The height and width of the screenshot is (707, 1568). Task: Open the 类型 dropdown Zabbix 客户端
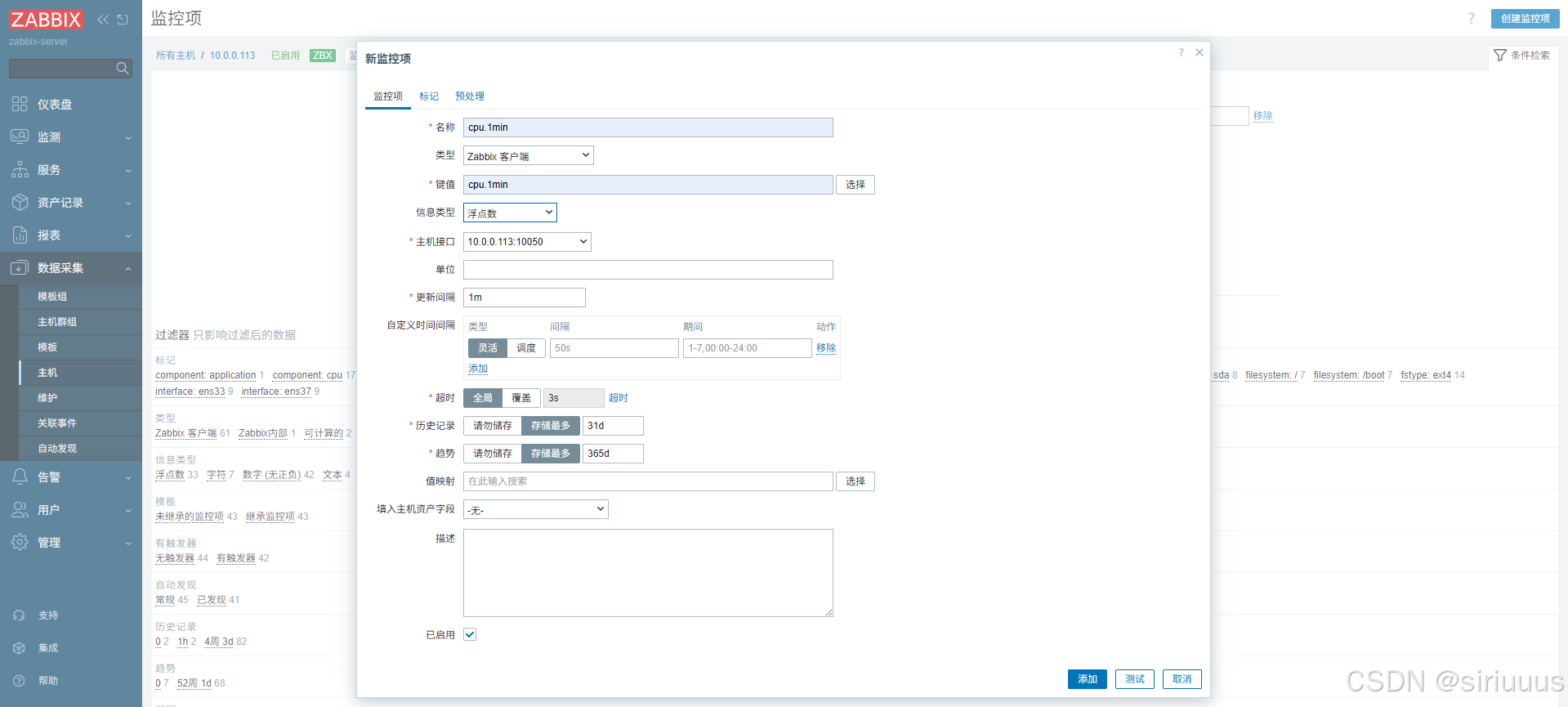pyautogui.click(x=529, y=155)
